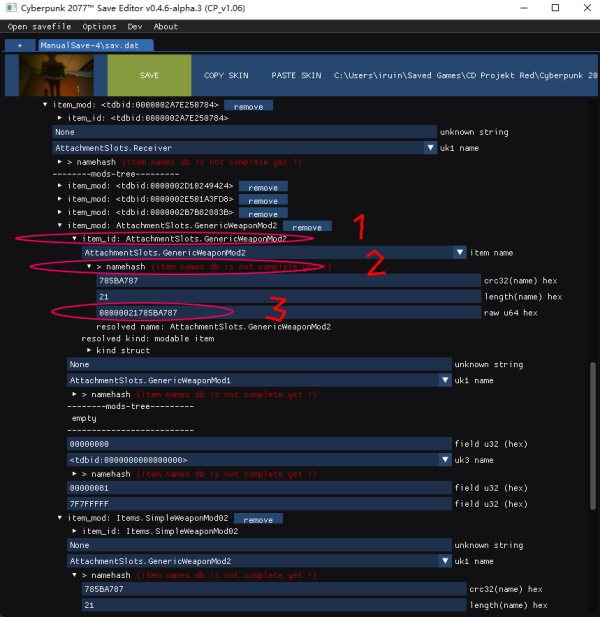Collapse the item_id AttachmentSlots.GenericWeaponMod2 node
This screenshot has height=617, width=600.
tap(74, 239)
